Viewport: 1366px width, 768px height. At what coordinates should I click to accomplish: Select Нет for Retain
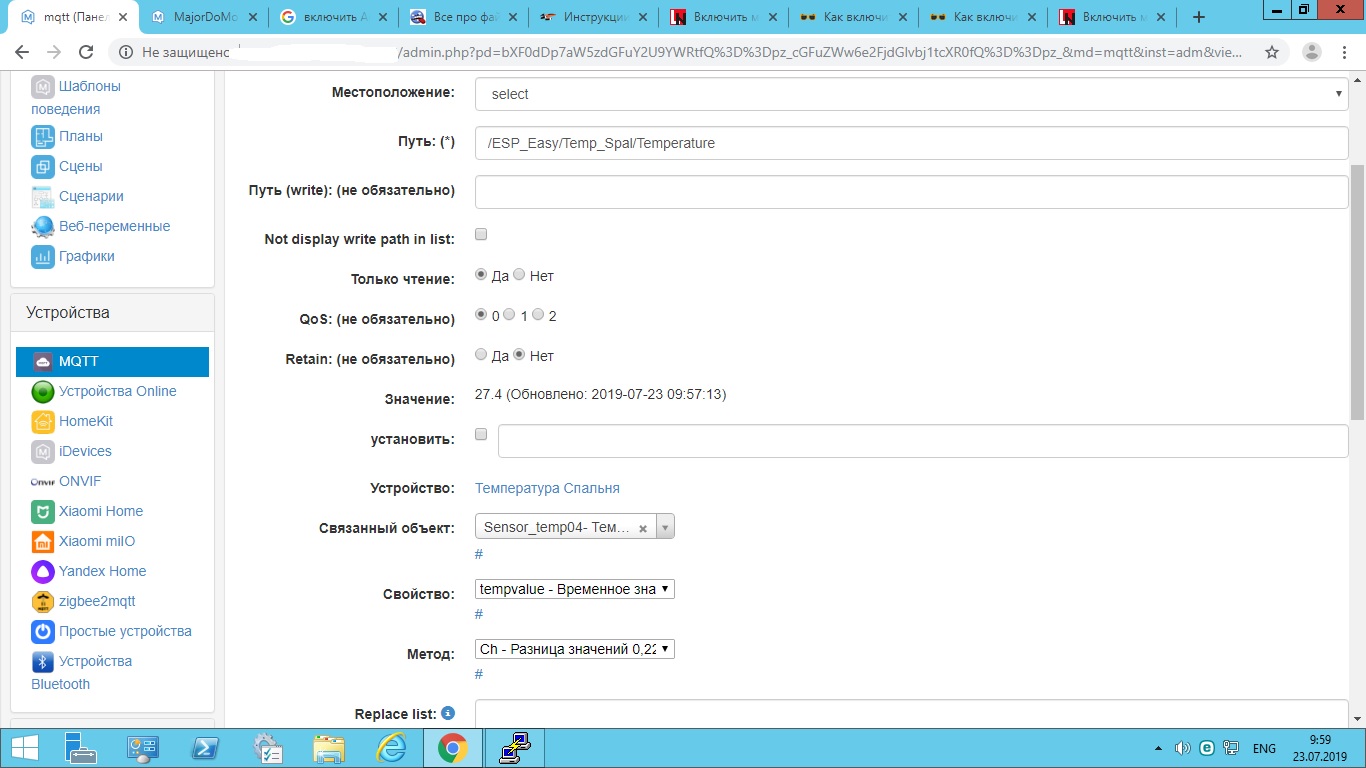point(519,354)
